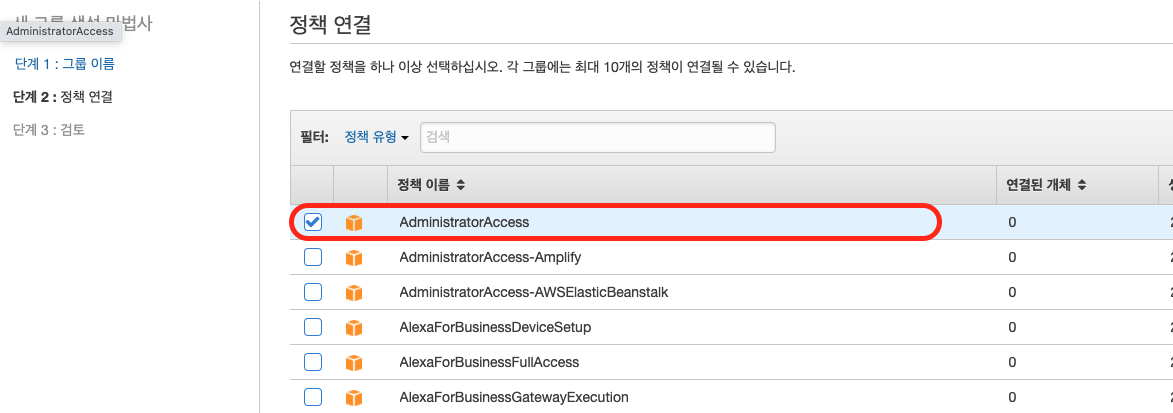Sort by the 정책 이름 column header
Viewport: 1173px width, 413px height.
coord(432,185)
